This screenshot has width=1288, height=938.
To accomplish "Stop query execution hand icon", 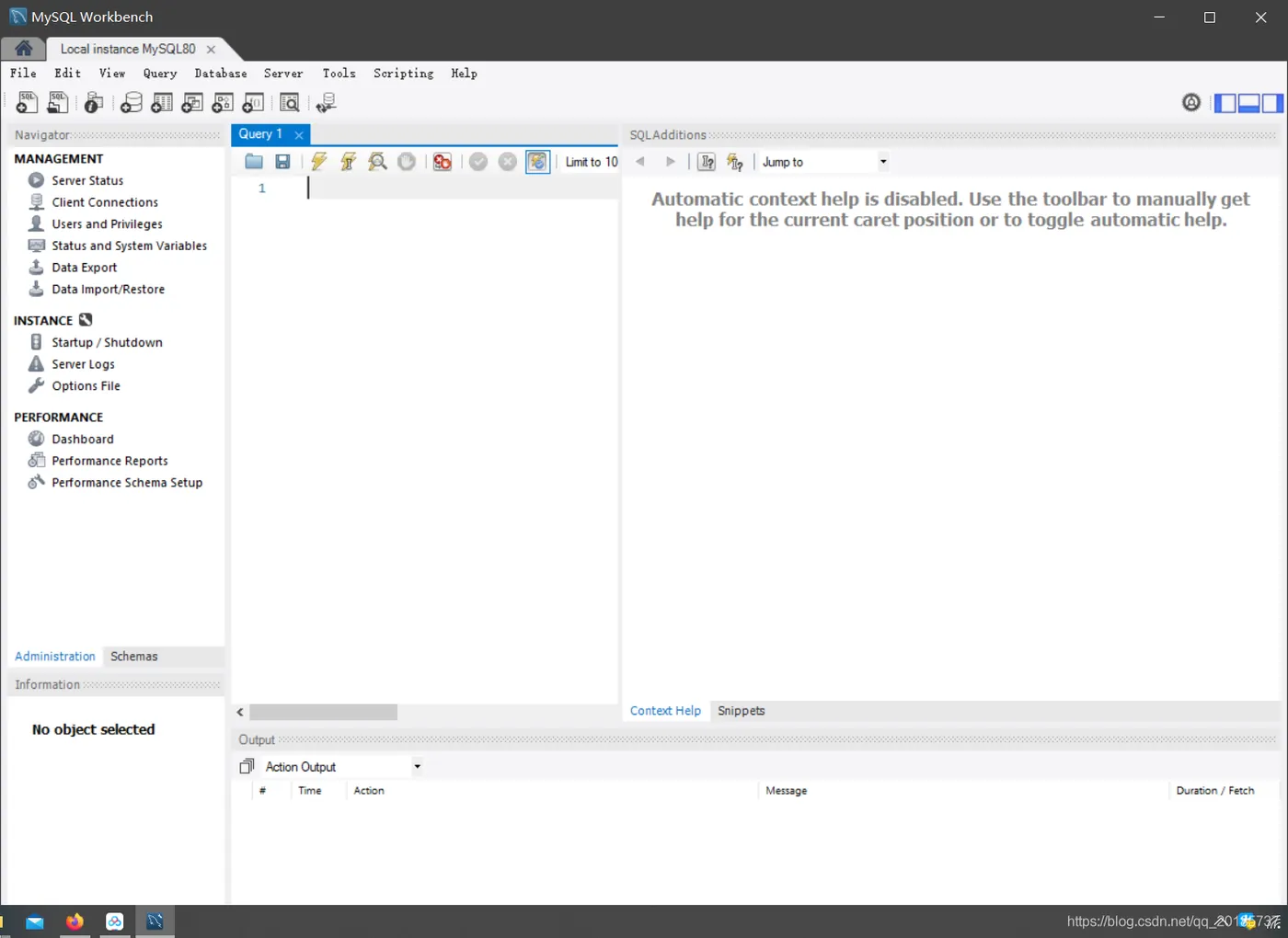I will click(x=407, y=162).
